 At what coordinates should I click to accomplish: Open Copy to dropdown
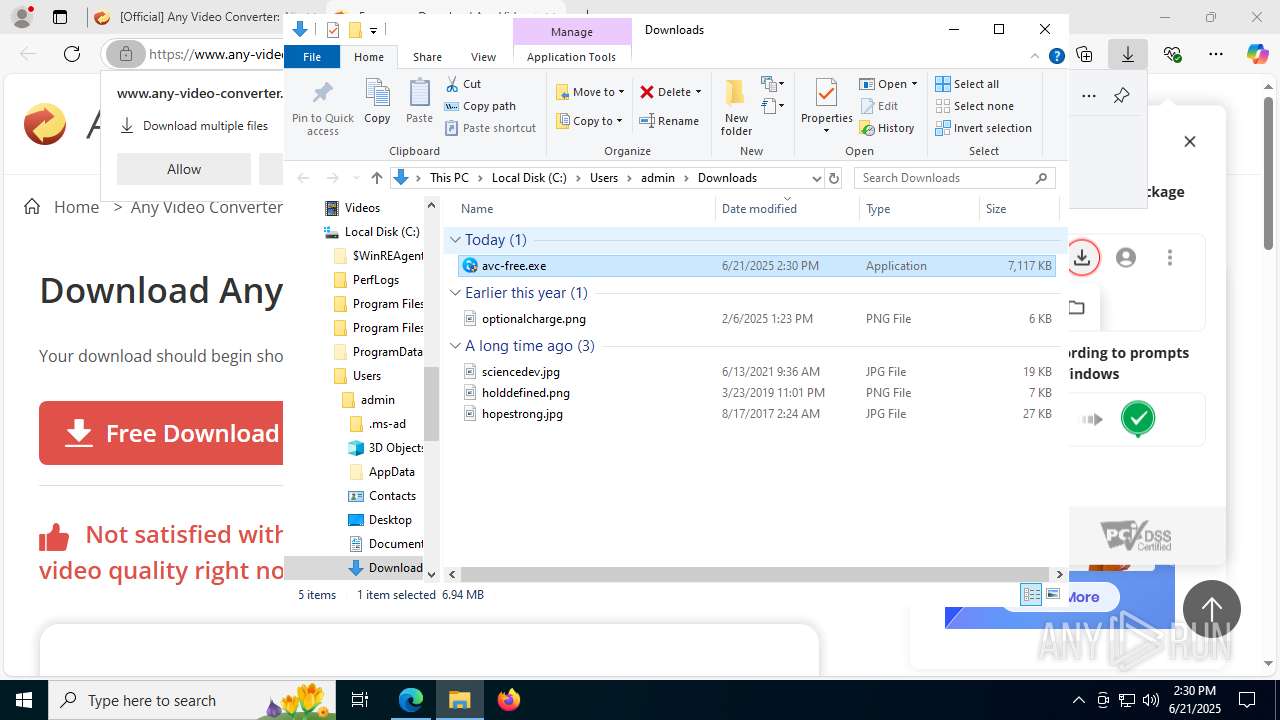coord(590,121)
